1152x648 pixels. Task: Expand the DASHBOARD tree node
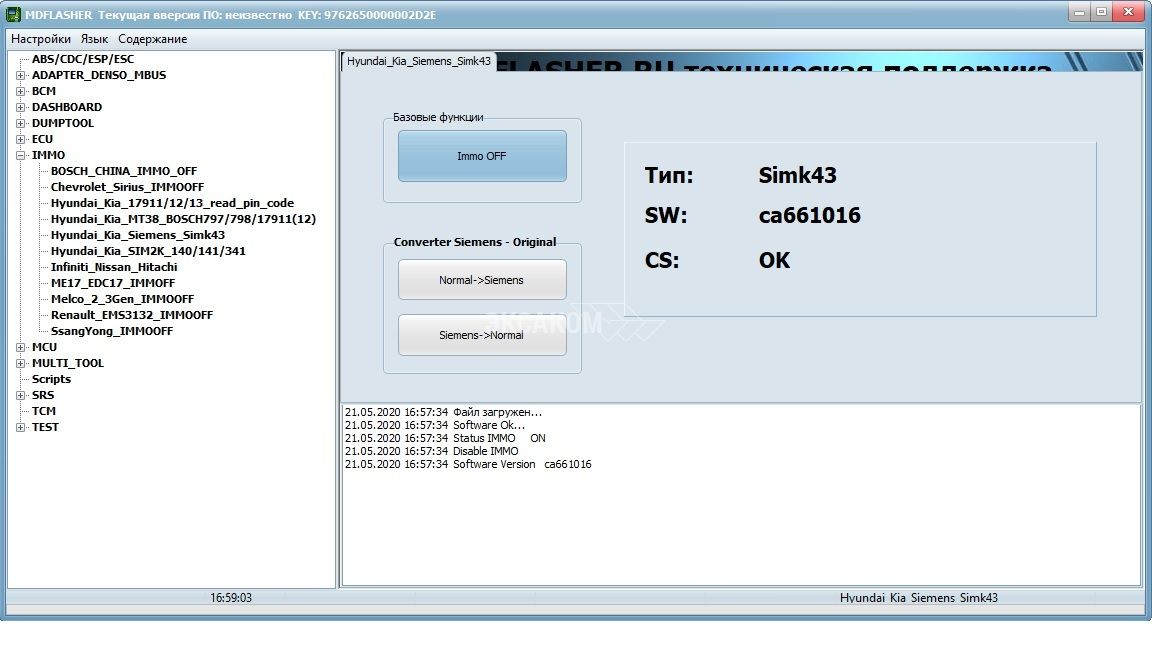click(21, 107)
